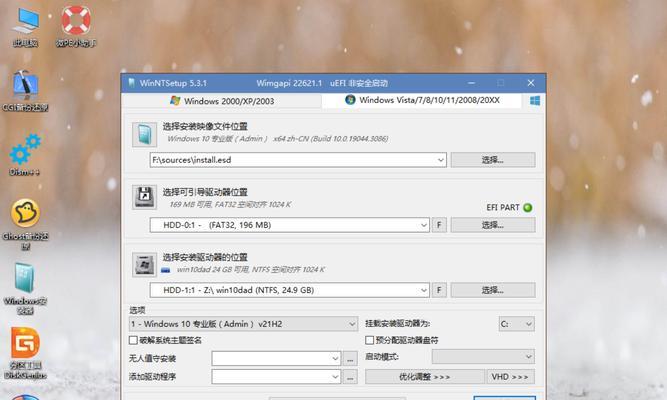Enable the 破解系统主题签名 checkbox

pyautogui.click(x=133, y=340)
